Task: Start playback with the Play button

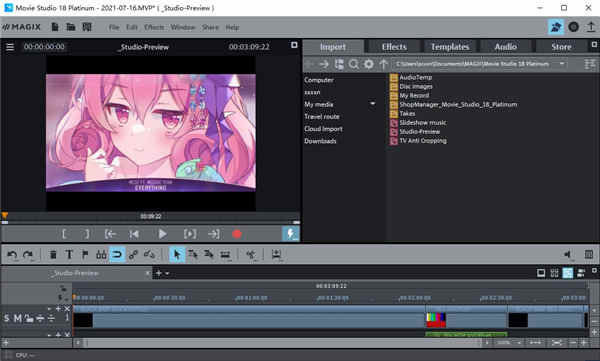Action: [162, 234]
